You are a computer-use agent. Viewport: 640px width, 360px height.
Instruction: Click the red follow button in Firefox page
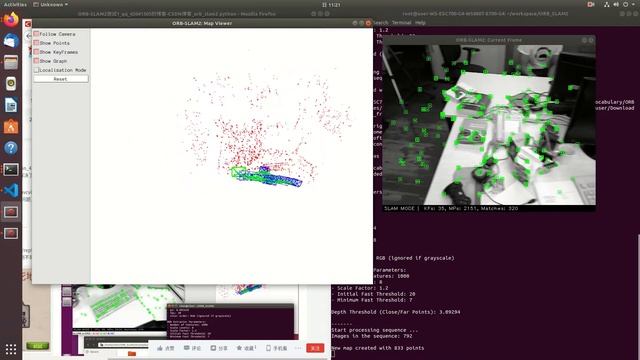click(315, 348)
